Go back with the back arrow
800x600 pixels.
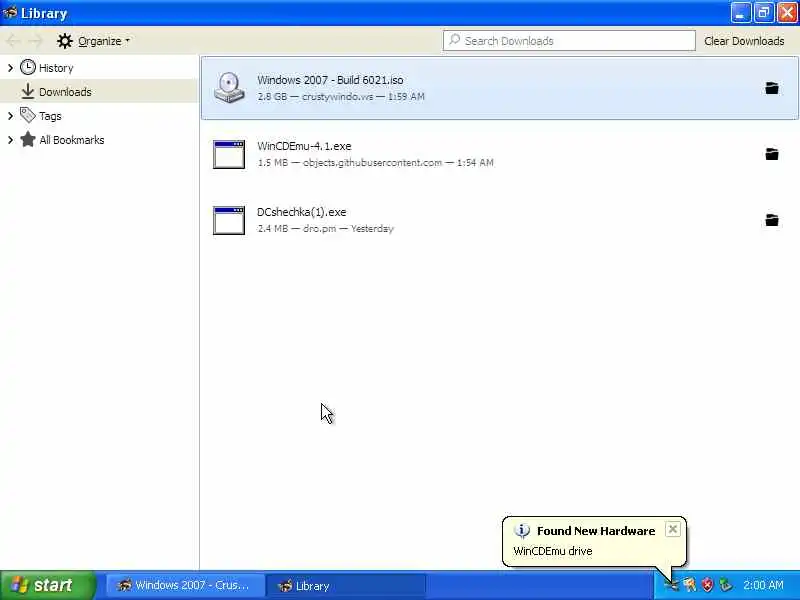(x=14, y=41)
